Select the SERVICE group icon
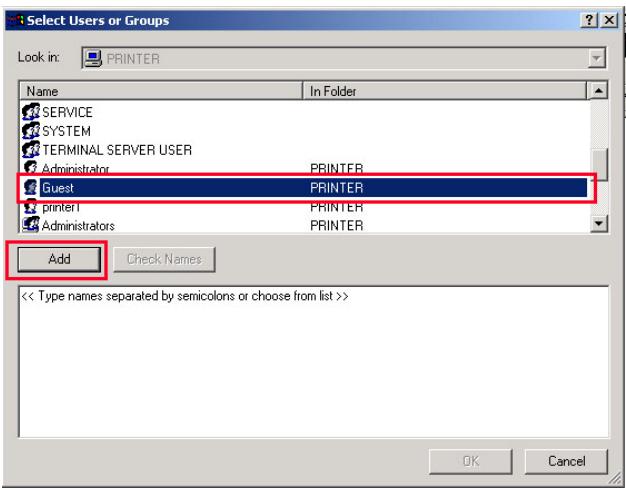 tap(31, 112)
